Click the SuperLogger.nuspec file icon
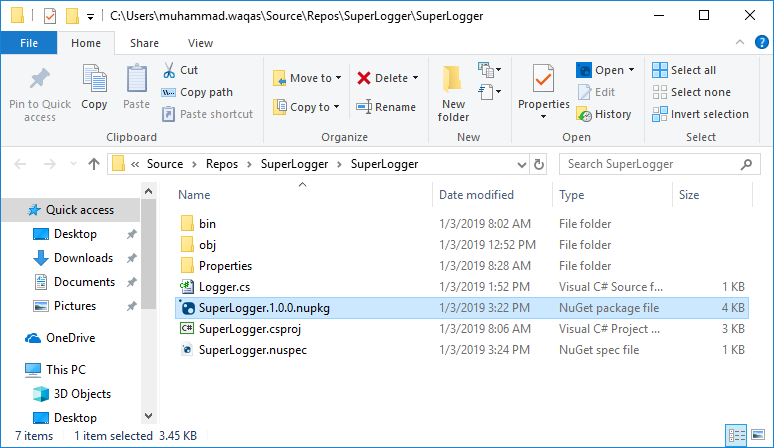The height and width of the screenshot is (448, 774). click(x=187, y=350)
